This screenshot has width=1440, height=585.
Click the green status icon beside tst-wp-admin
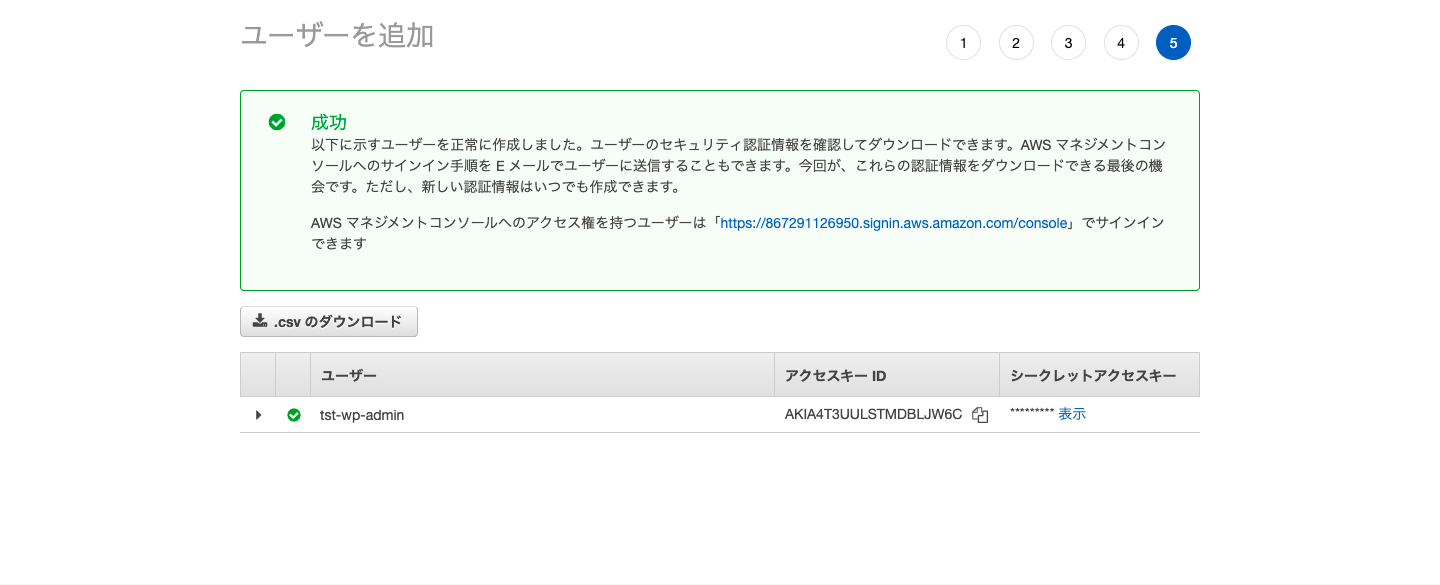pos(294,415)
